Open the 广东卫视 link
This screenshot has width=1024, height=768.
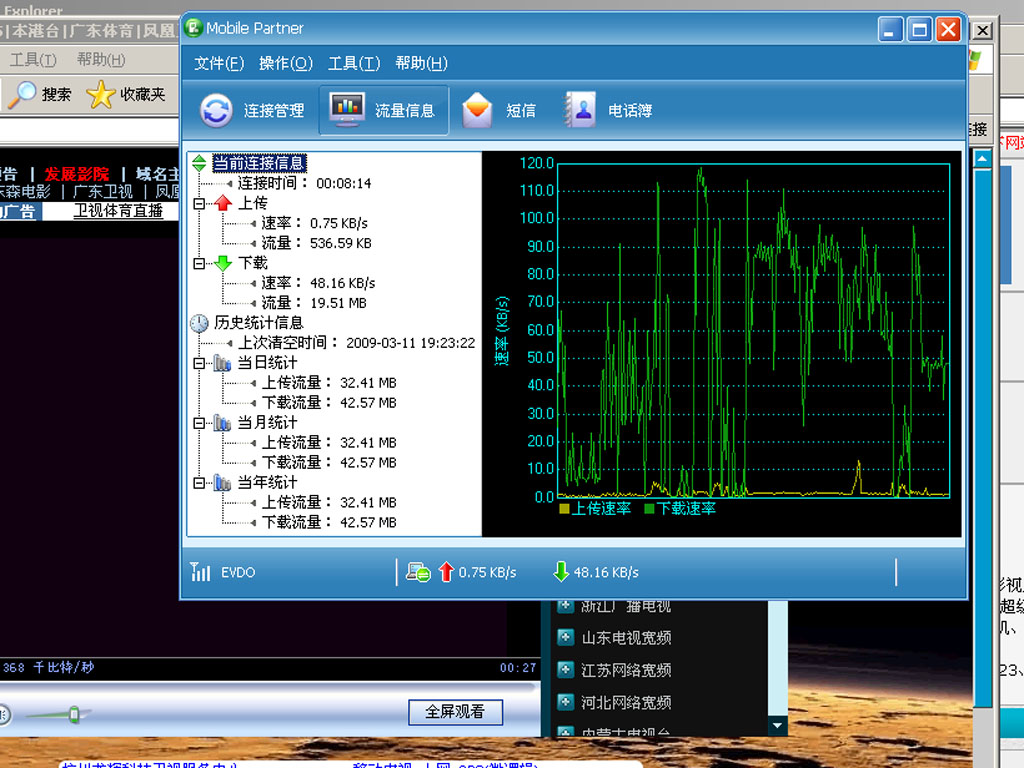[x=103, y=192]
